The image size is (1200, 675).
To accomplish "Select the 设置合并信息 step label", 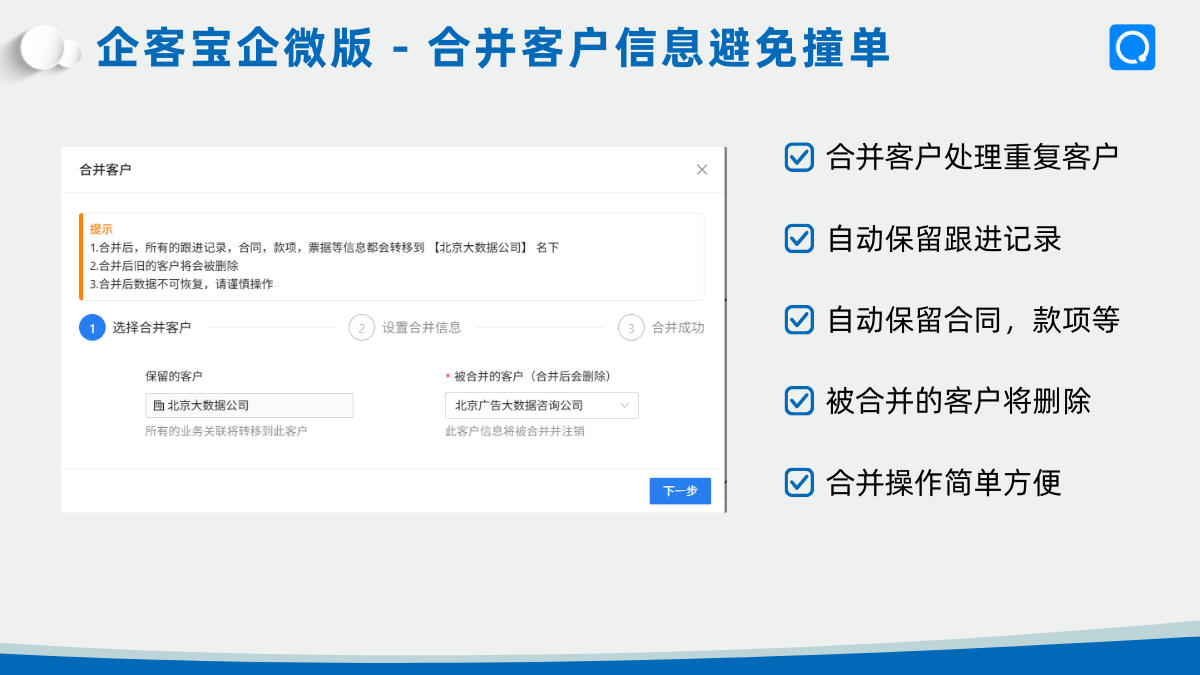I will click(x=421, y=328).
